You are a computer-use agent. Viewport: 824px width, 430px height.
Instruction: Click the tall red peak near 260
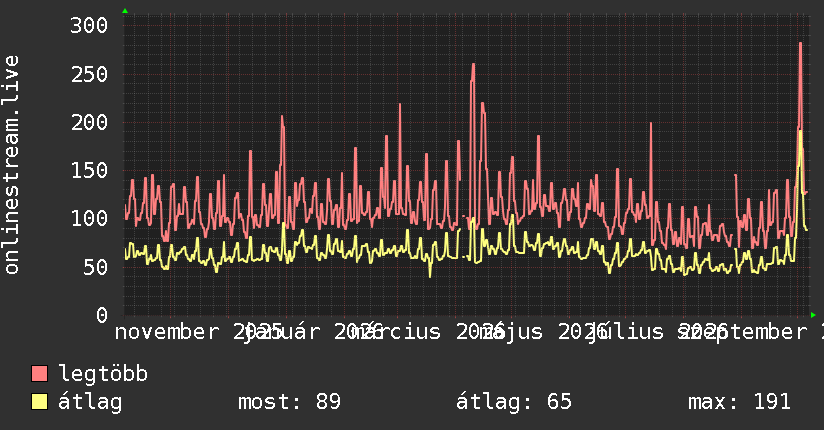click(x=473, y=65)
